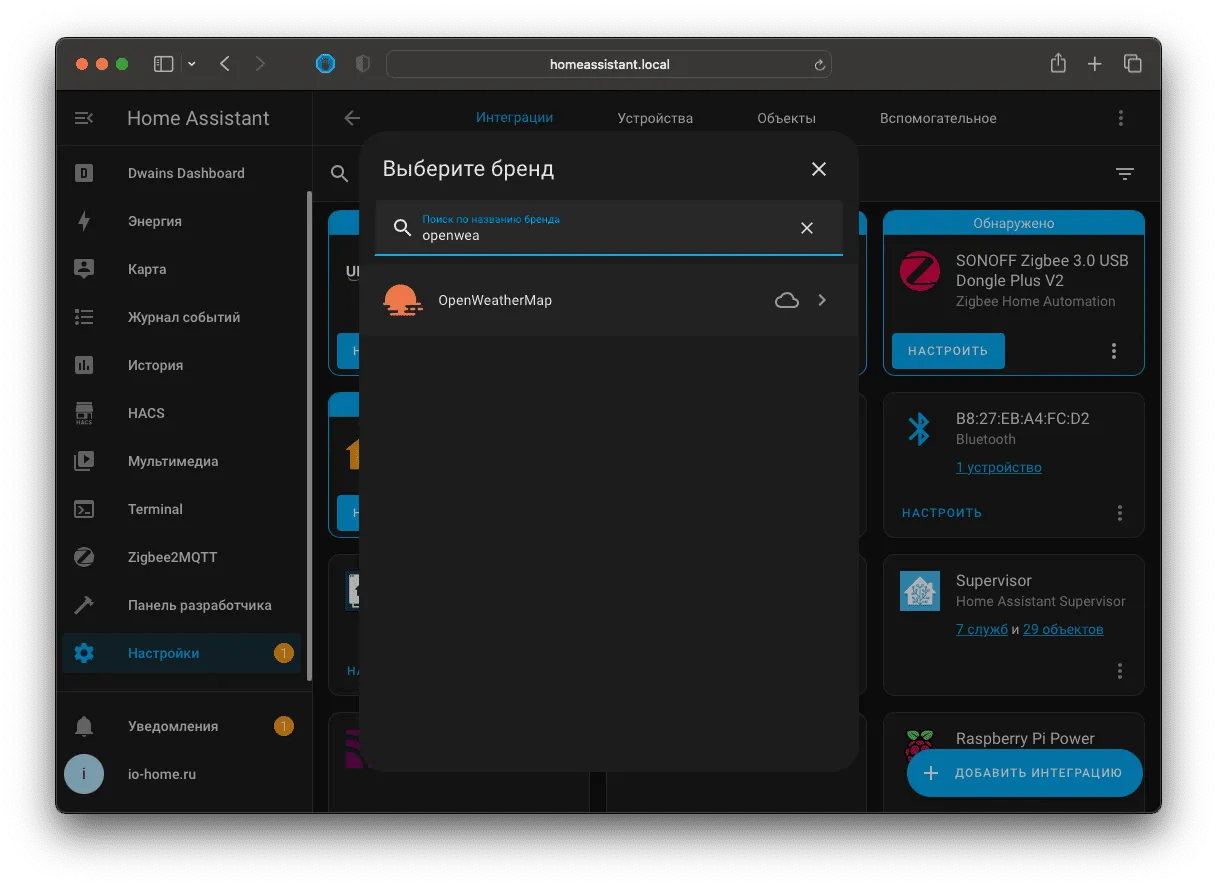
Task: Open the Настройки gear icon
Action: tap(84, 653)
